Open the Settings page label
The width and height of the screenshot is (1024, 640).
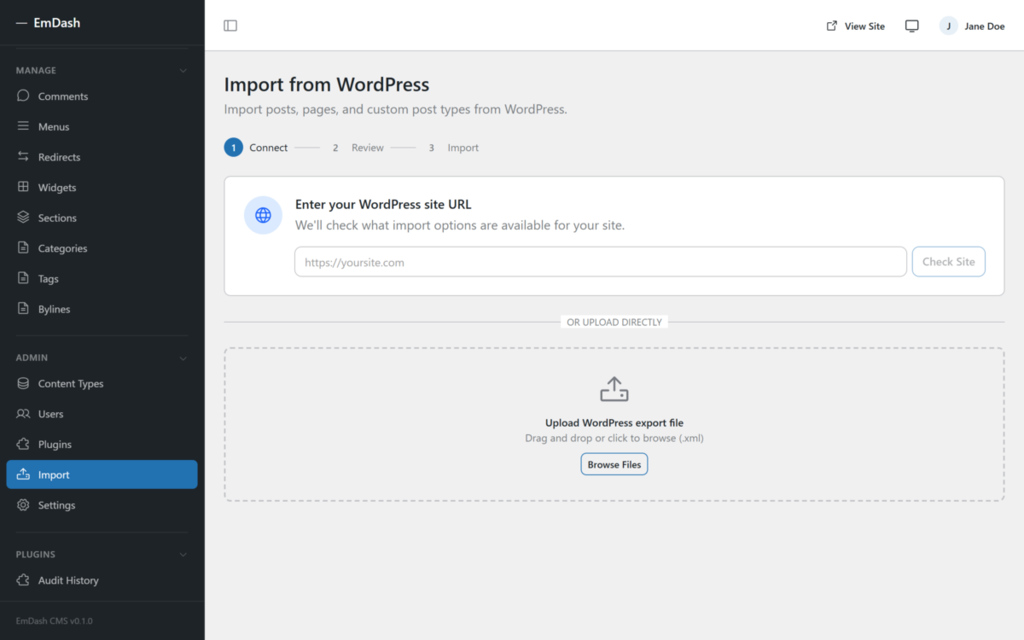[56, 505]
